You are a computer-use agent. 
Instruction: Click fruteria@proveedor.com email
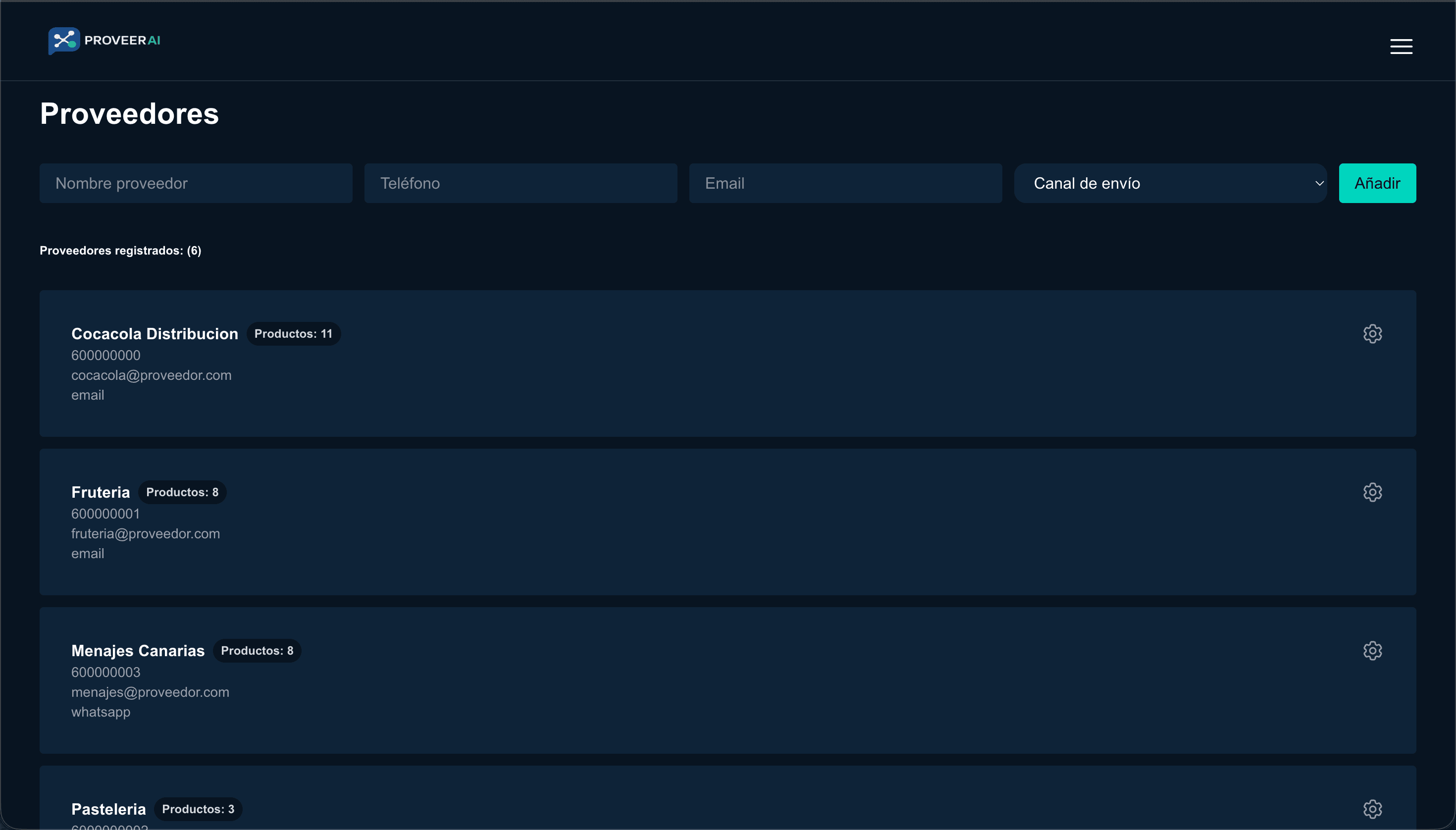tap(146, 533)
